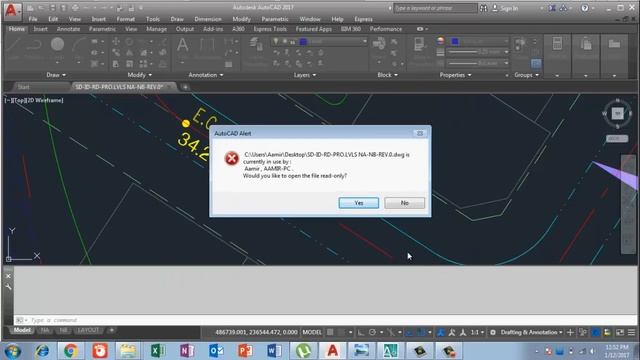This screenshot has height=360, width=640.
Task: Add a new drawing tab with plus
Action: [x=185, y=87]
